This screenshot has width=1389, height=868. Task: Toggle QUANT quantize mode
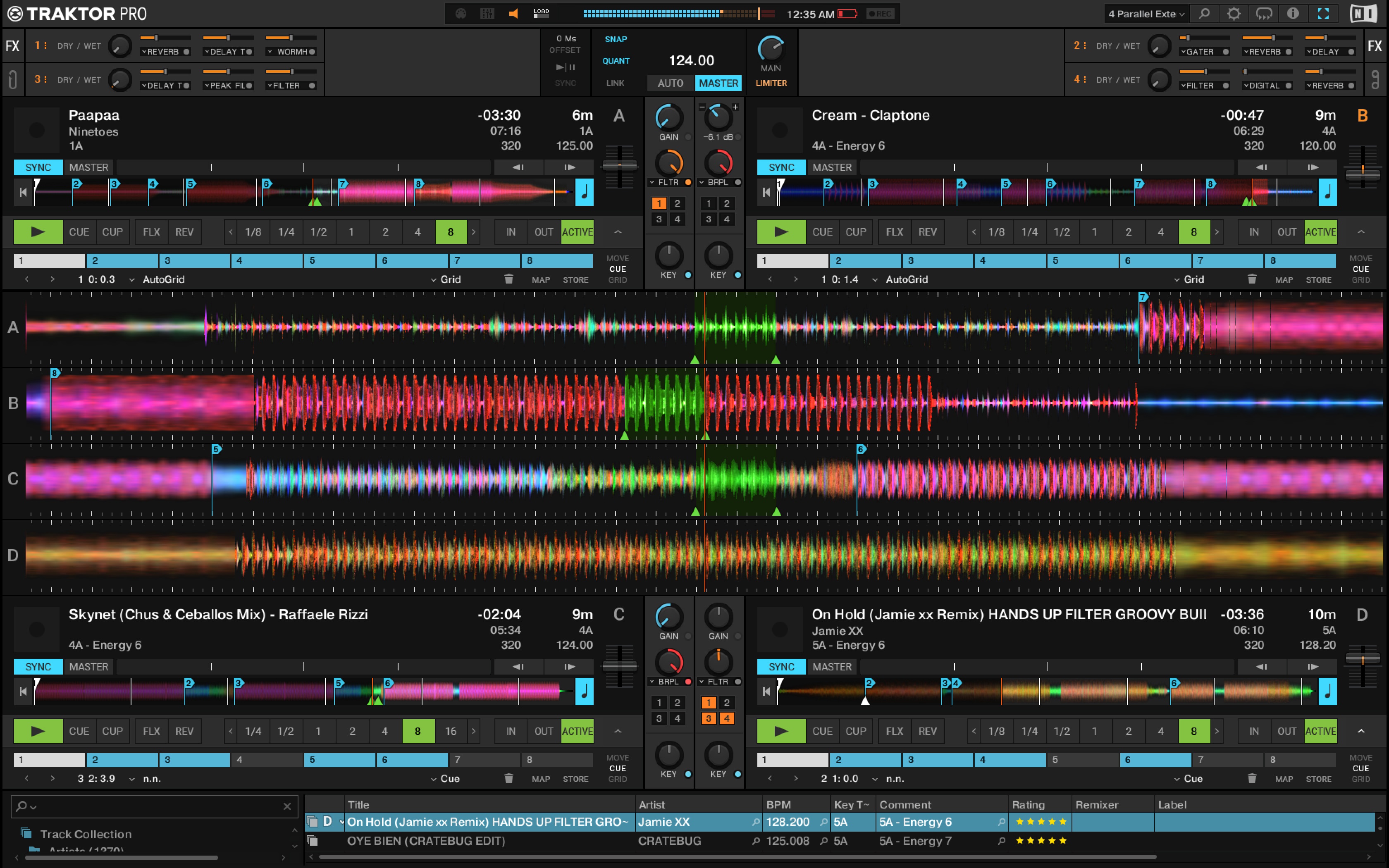click(616, 61)
